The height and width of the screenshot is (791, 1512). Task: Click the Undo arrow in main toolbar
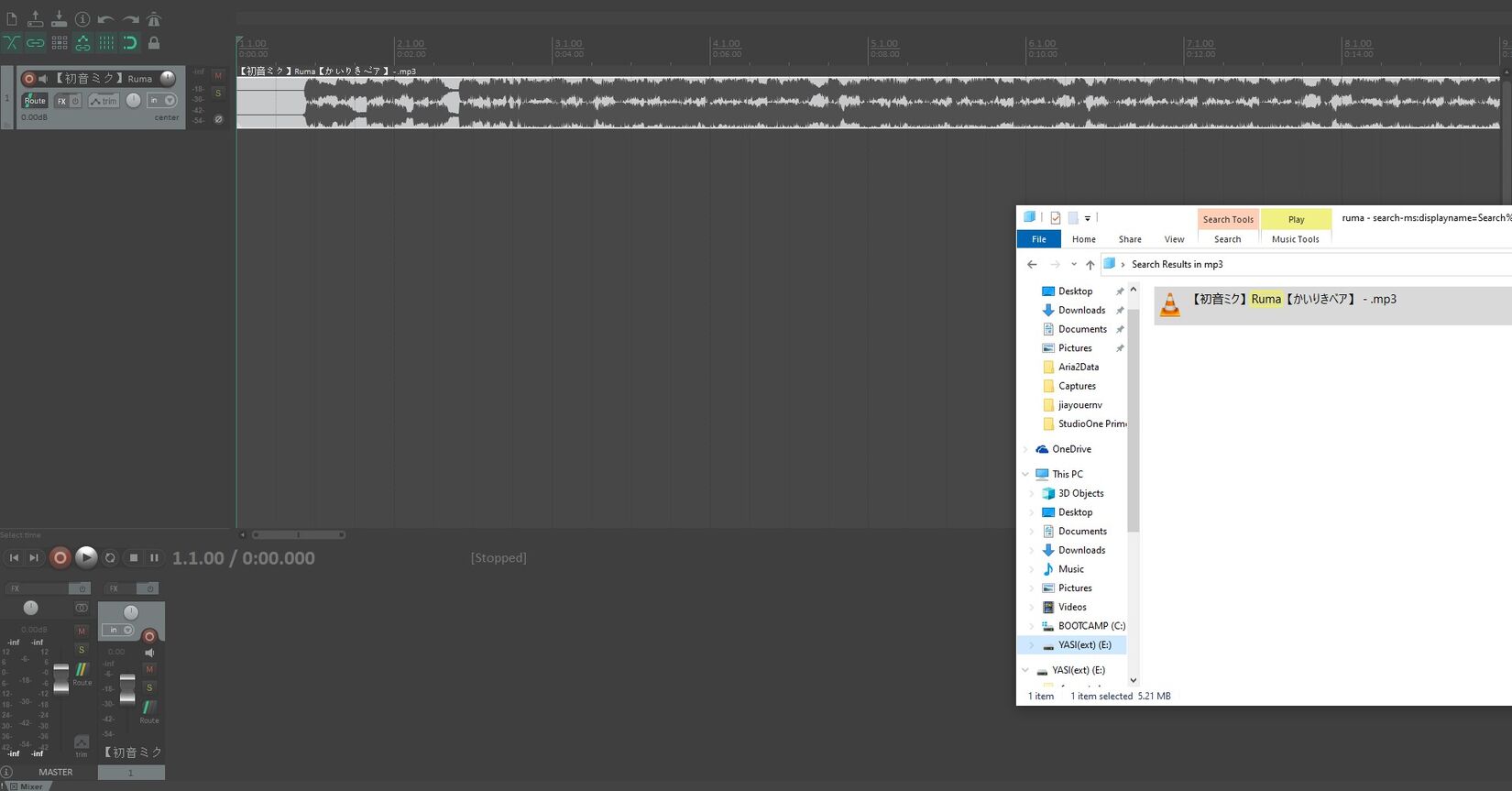click(x=106, y=18)
